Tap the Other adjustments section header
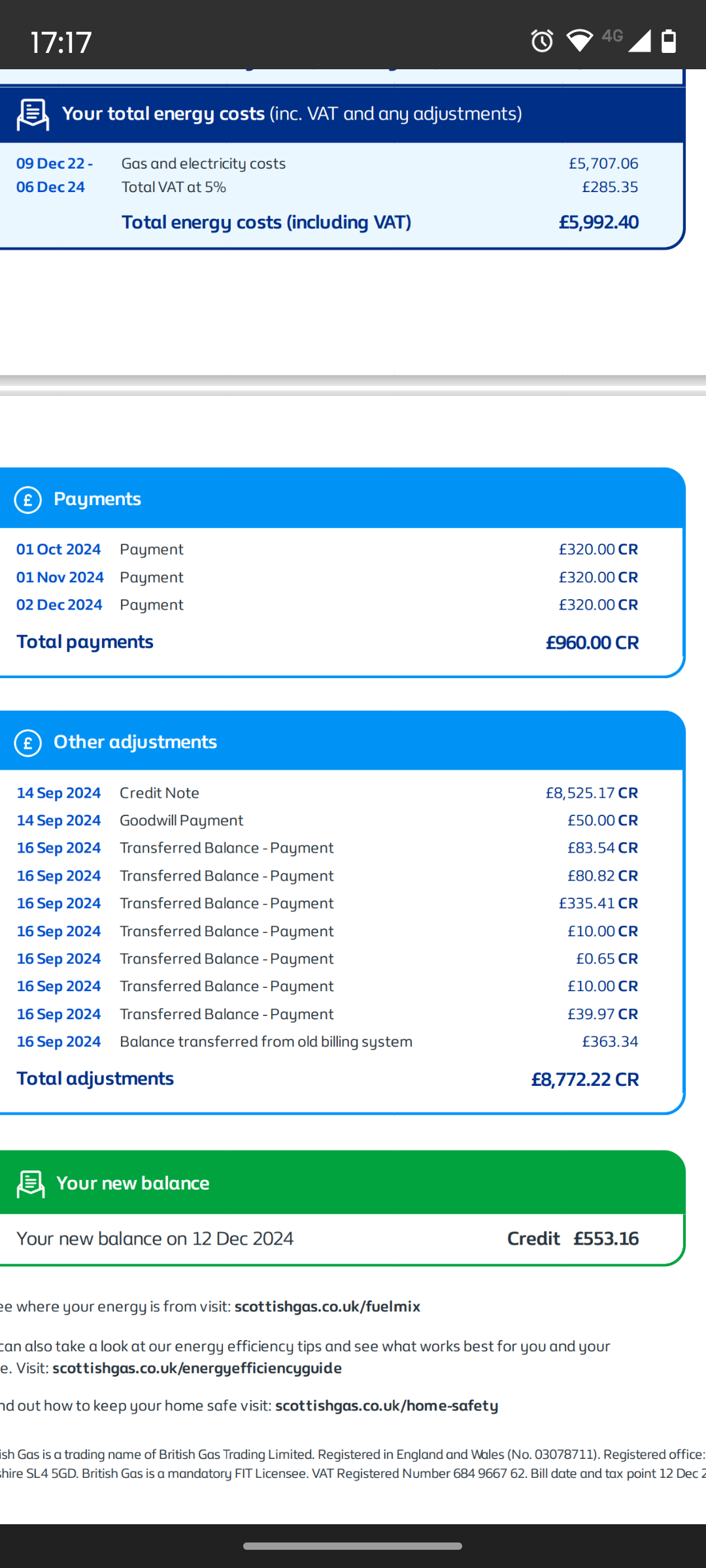The image size is (706, 1568). pyautogui.click(x=135, y=742)
